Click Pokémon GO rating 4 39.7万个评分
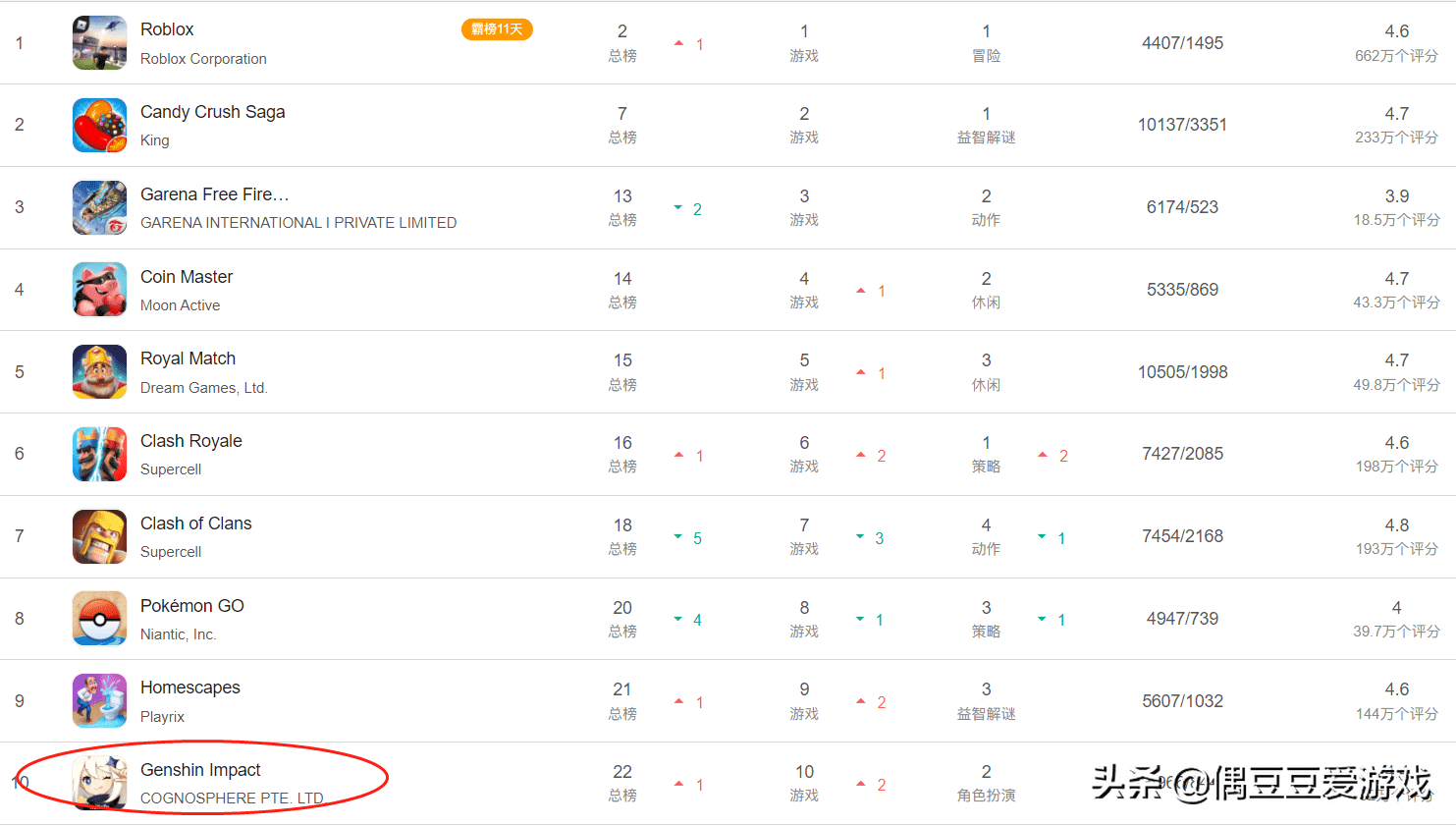This screenshot has width=1456, height=826. (x=1397, y=619)
